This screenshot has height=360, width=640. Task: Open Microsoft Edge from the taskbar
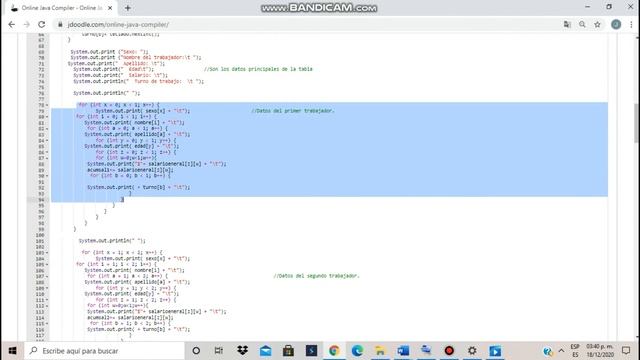[x=357, y=351]
